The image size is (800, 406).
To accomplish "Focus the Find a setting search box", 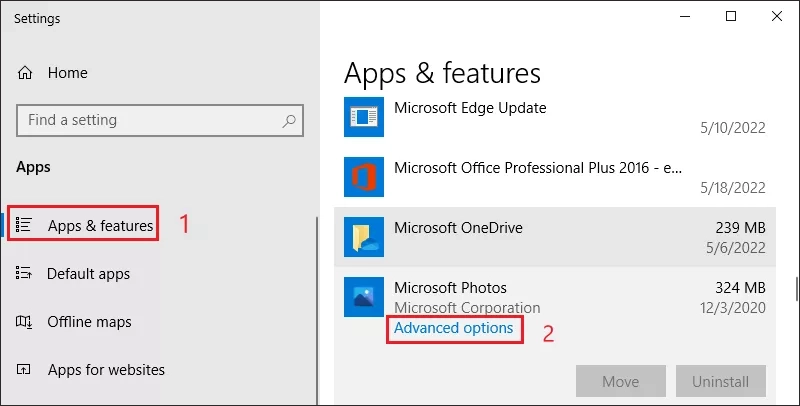I will click(160, 120).
